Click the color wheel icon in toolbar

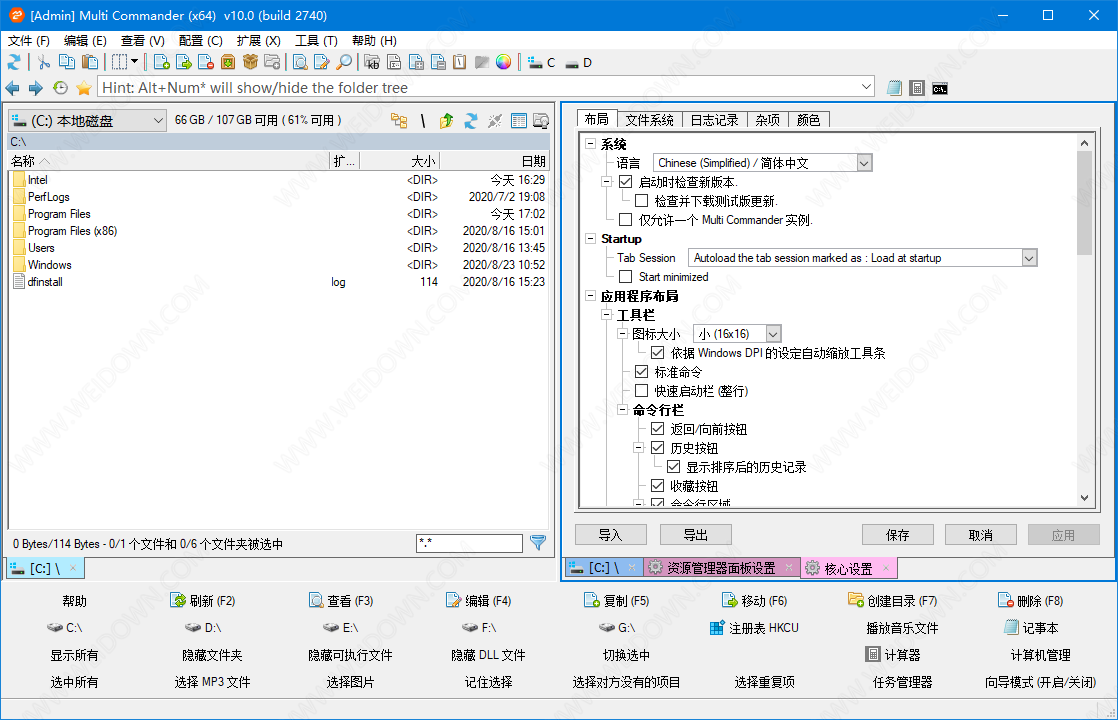[x=503, y=62]
